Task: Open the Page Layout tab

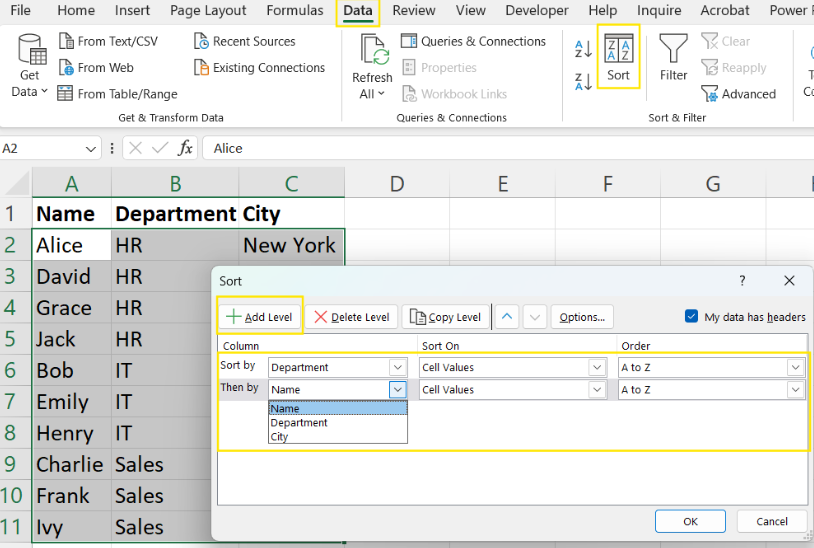Action: pos(208,11)
